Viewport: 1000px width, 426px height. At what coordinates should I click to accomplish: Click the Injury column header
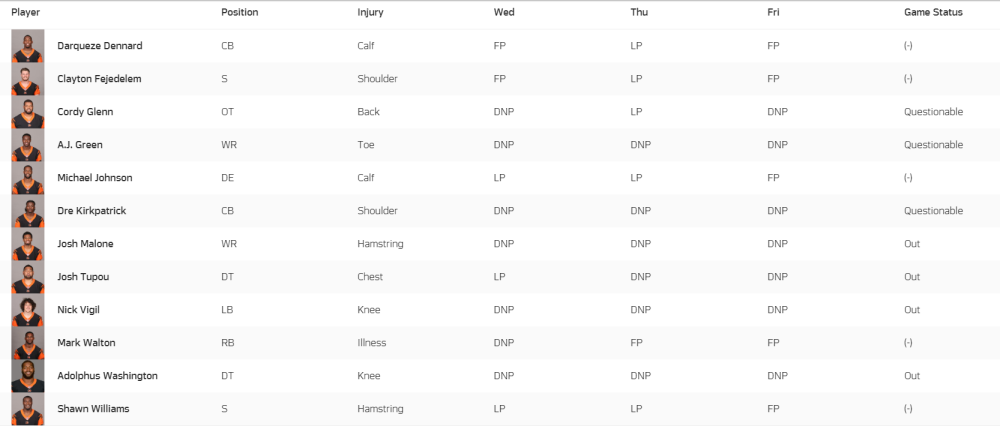pyautogui.click(x=371, y=12)
